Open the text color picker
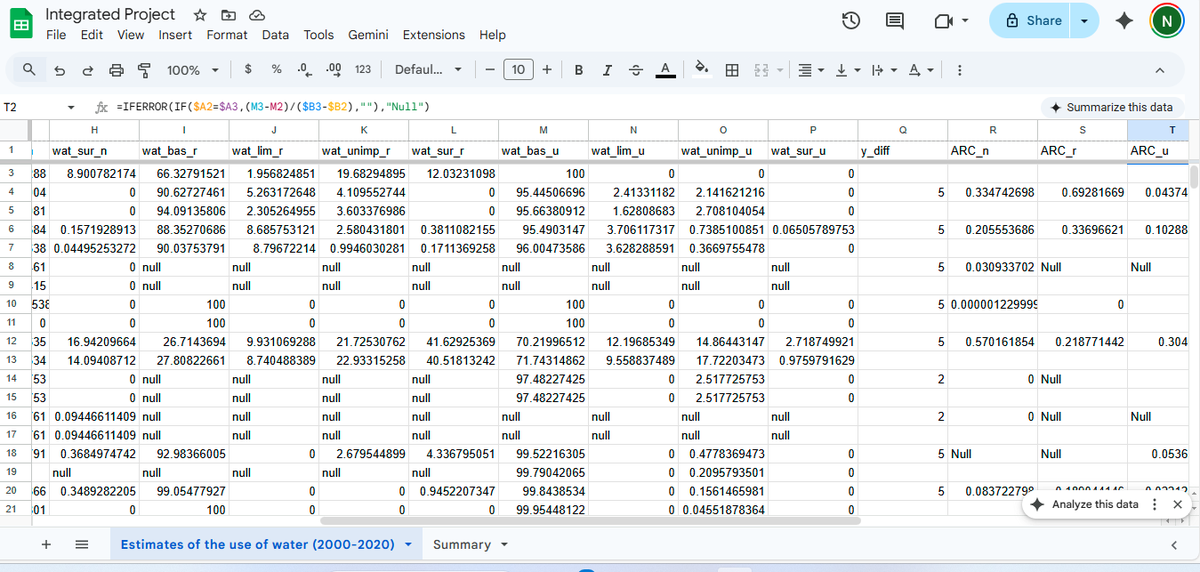1200x572 pixels. click(x=663, y=70)
